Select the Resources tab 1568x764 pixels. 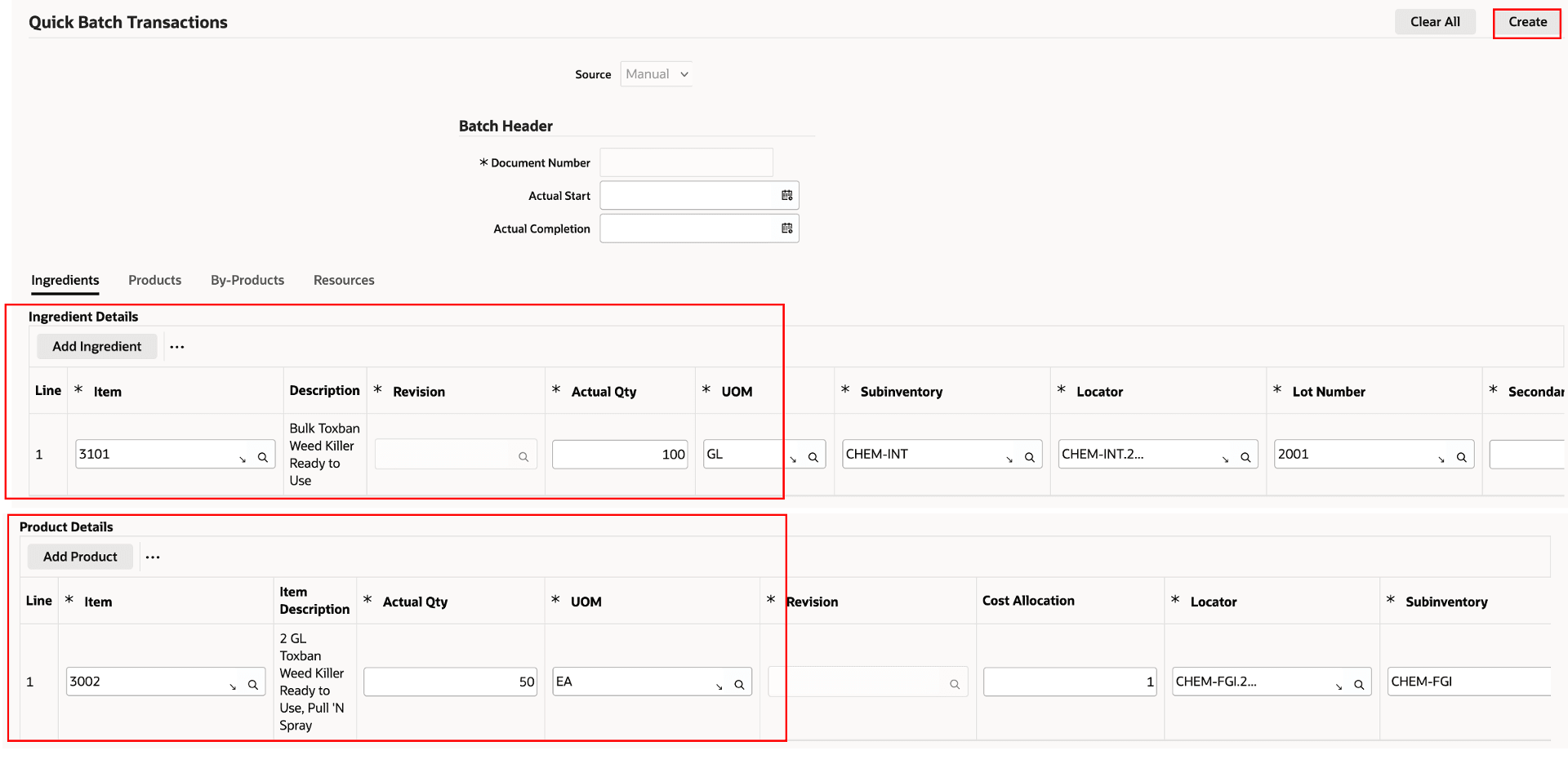pos(344,280)
